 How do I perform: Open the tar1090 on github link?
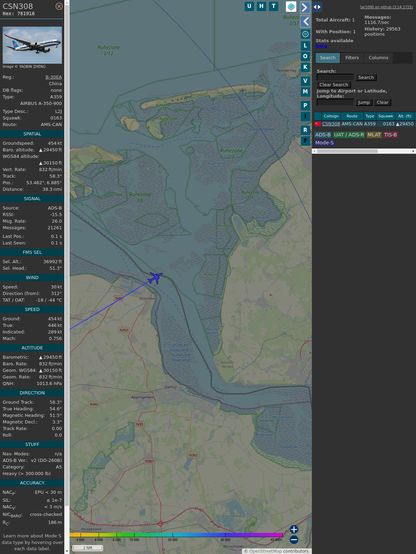tap(386, 7)
